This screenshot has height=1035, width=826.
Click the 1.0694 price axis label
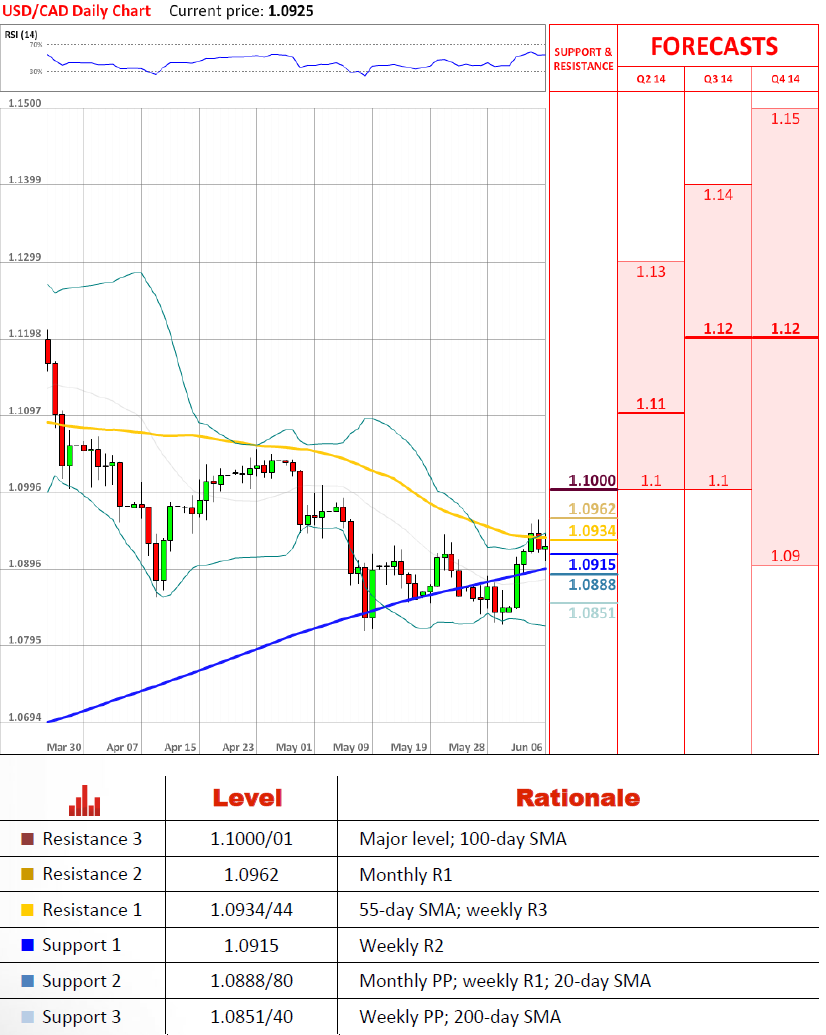(x=24, y=717)
